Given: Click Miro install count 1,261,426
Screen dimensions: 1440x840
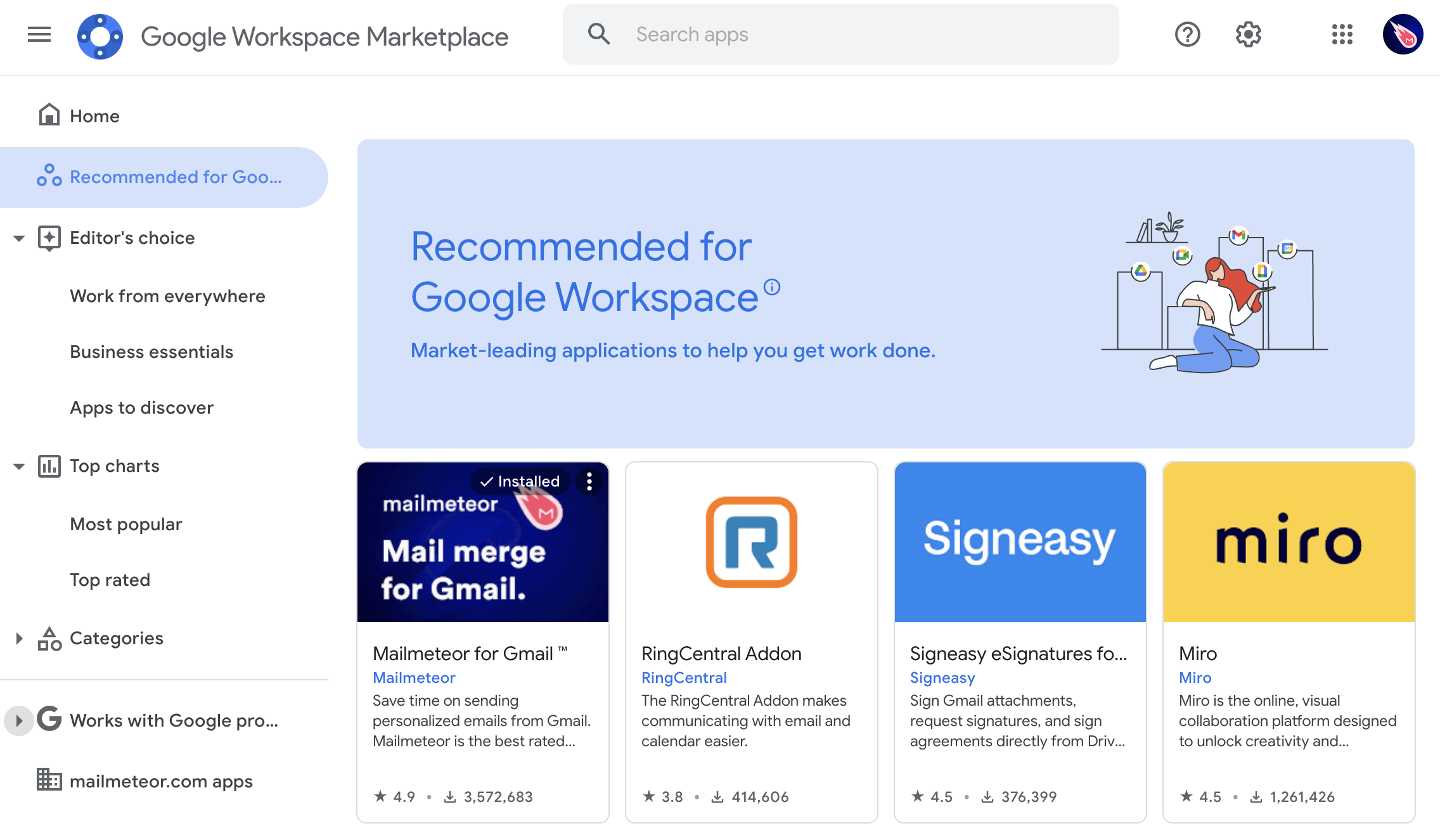Looking at the screenshot, I should click(x=1292, y=796).
